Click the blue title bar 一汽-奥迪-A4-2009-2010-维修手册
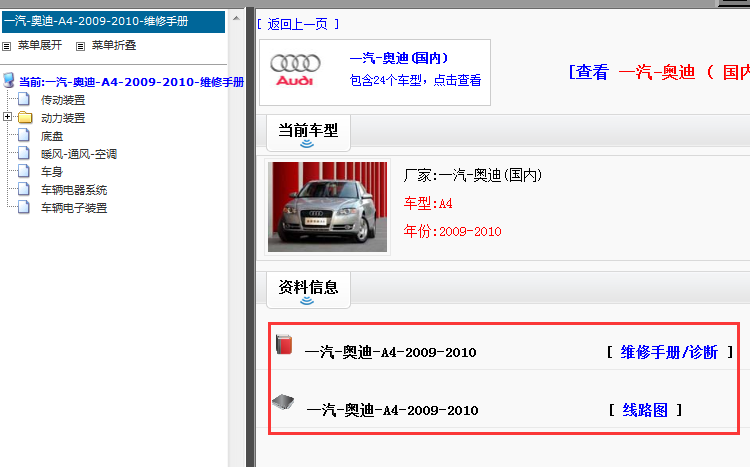The height and width of the screenshot is (467, 750). point(113,22)
